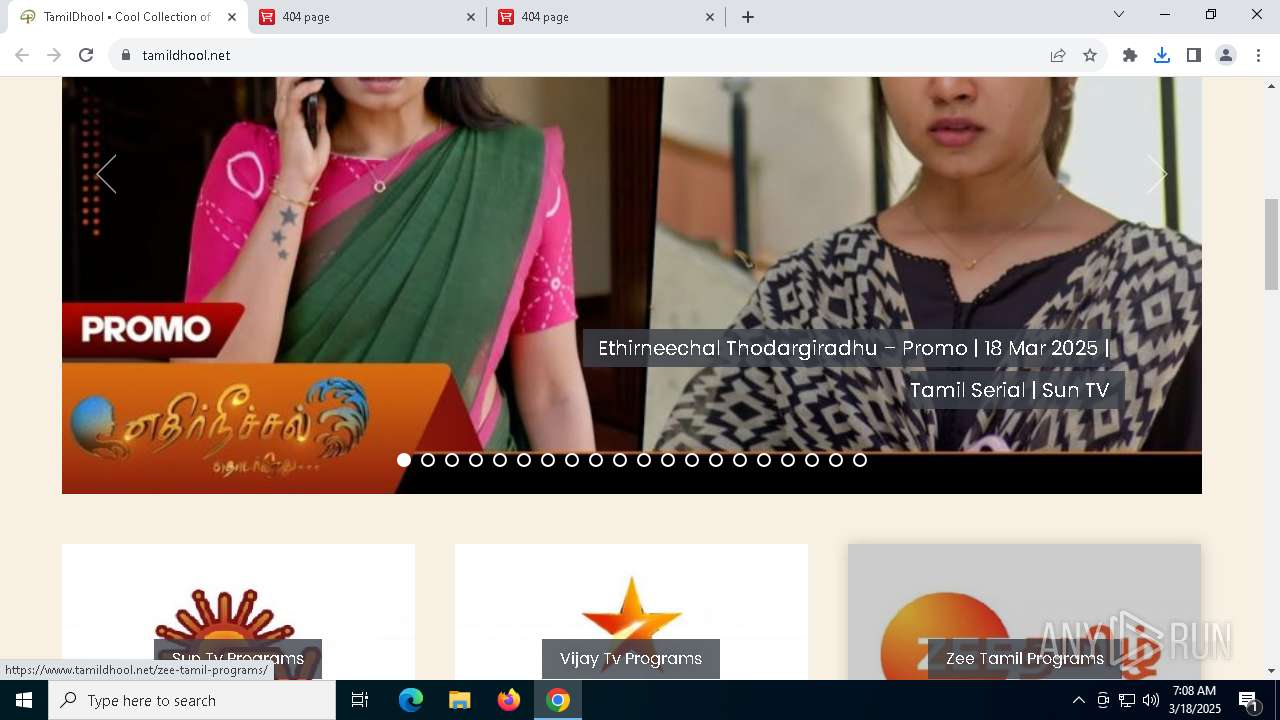Go back to previous page
This screenshot has height=720, width=1280.
(22, 55)
